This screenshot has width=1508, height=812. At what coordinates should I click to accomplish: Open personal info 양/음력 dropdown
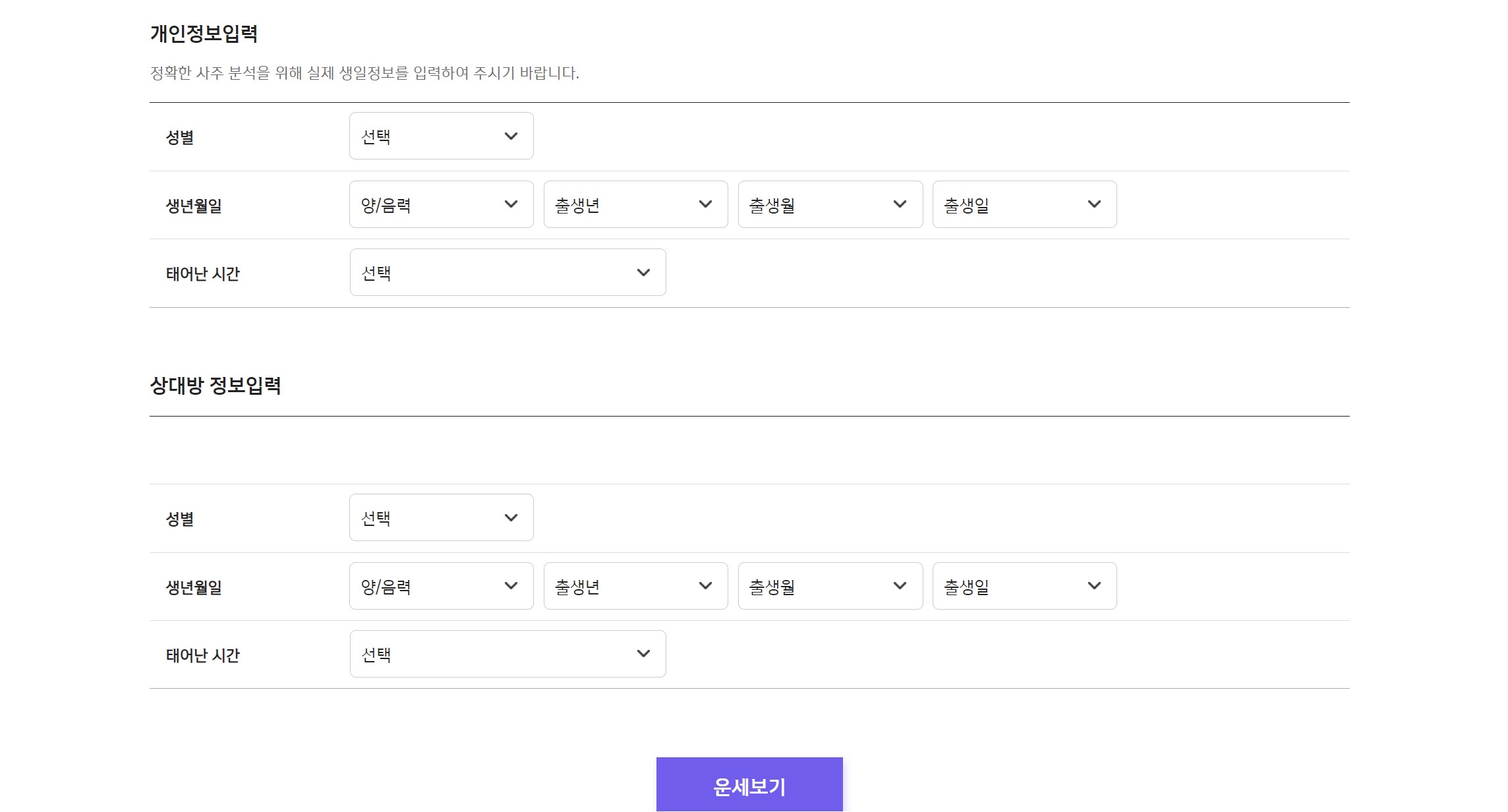coord(440,204)
